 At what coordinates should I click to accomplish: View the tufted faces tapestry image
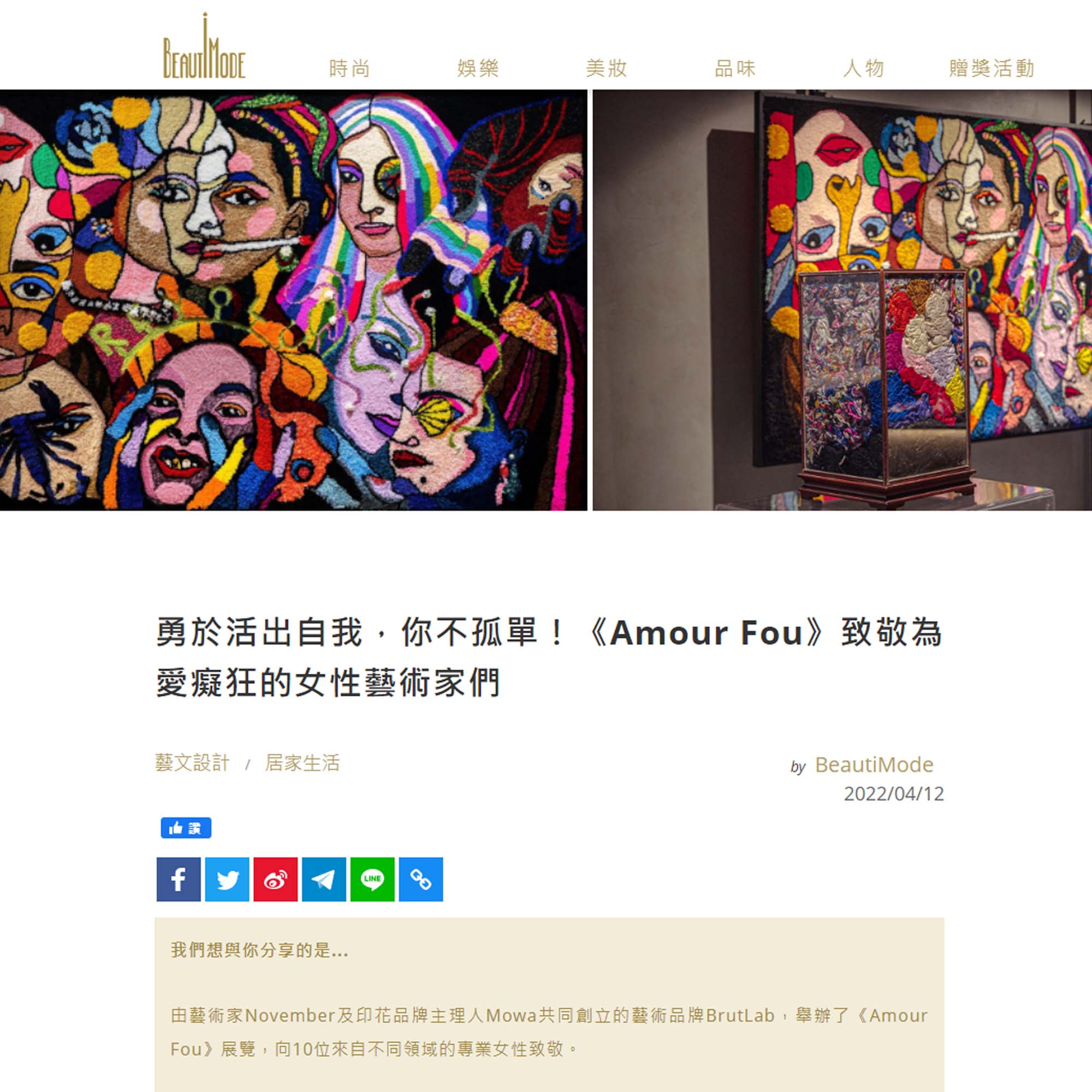(293, 300)
